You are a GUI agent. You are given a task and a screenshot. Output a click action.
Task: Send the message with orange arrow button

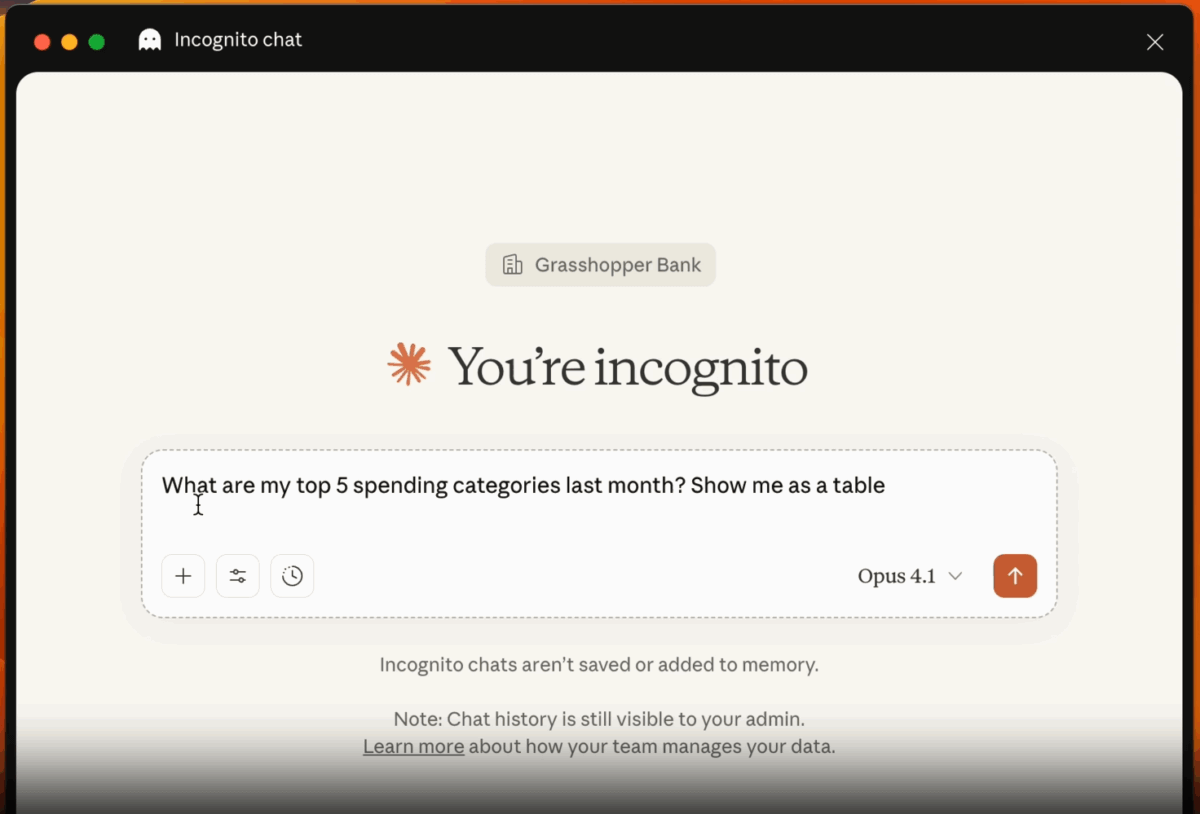coord(1015,576)
